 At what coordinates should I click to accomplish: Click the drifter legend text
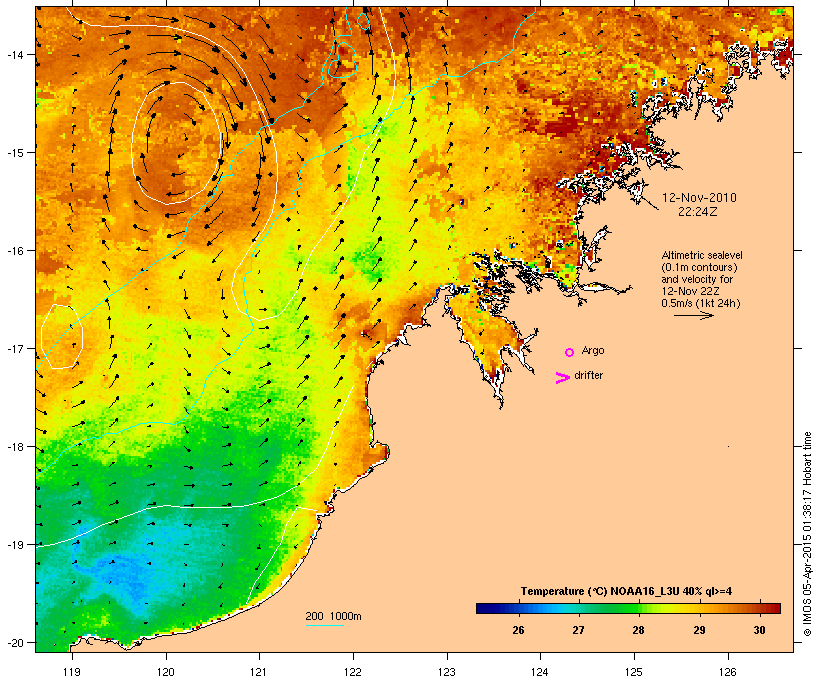pos(588,375)
